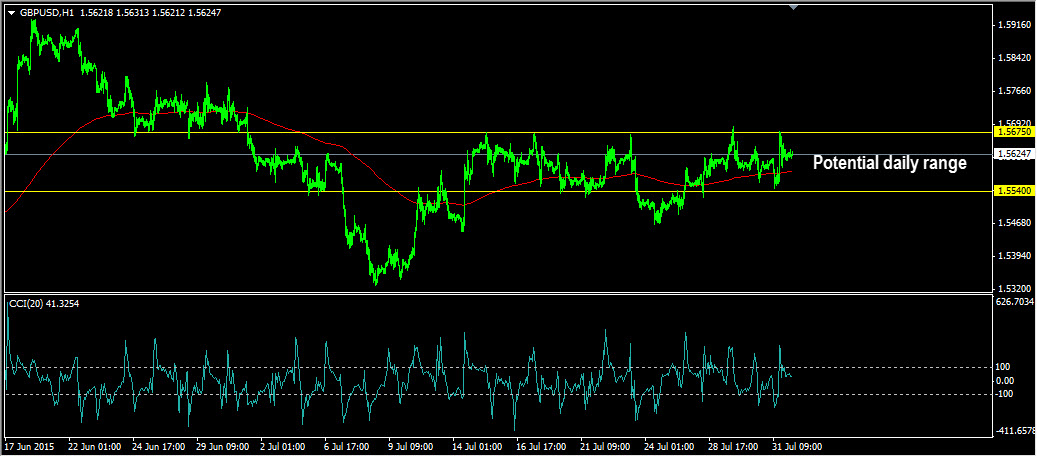
Task: Select the yellow 1.55400 price label
Action: (x=1015, y=190)
